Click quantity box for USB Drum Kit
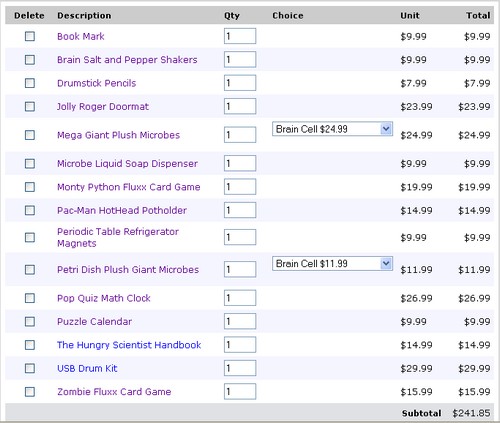The height and width of the screenshot is (423, 500). click(240, 368)
